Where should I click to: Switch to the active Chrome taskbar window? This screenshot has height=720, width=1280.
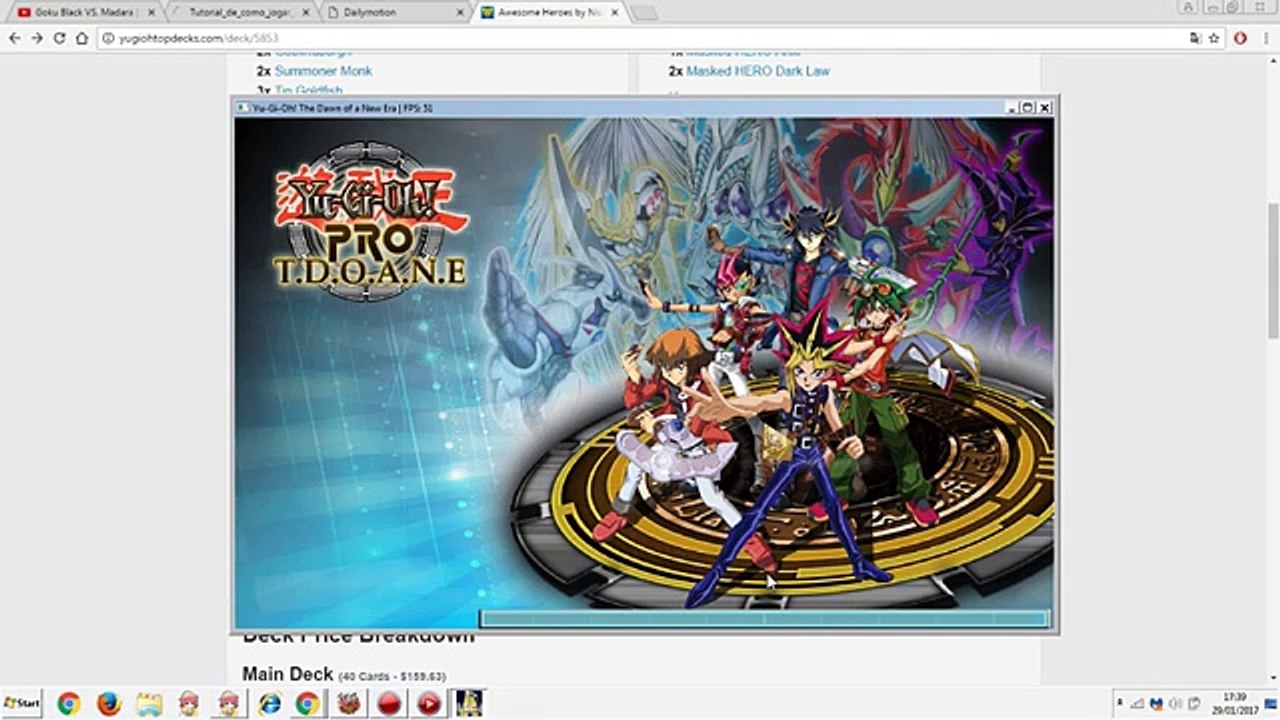[x=308, y=703]
